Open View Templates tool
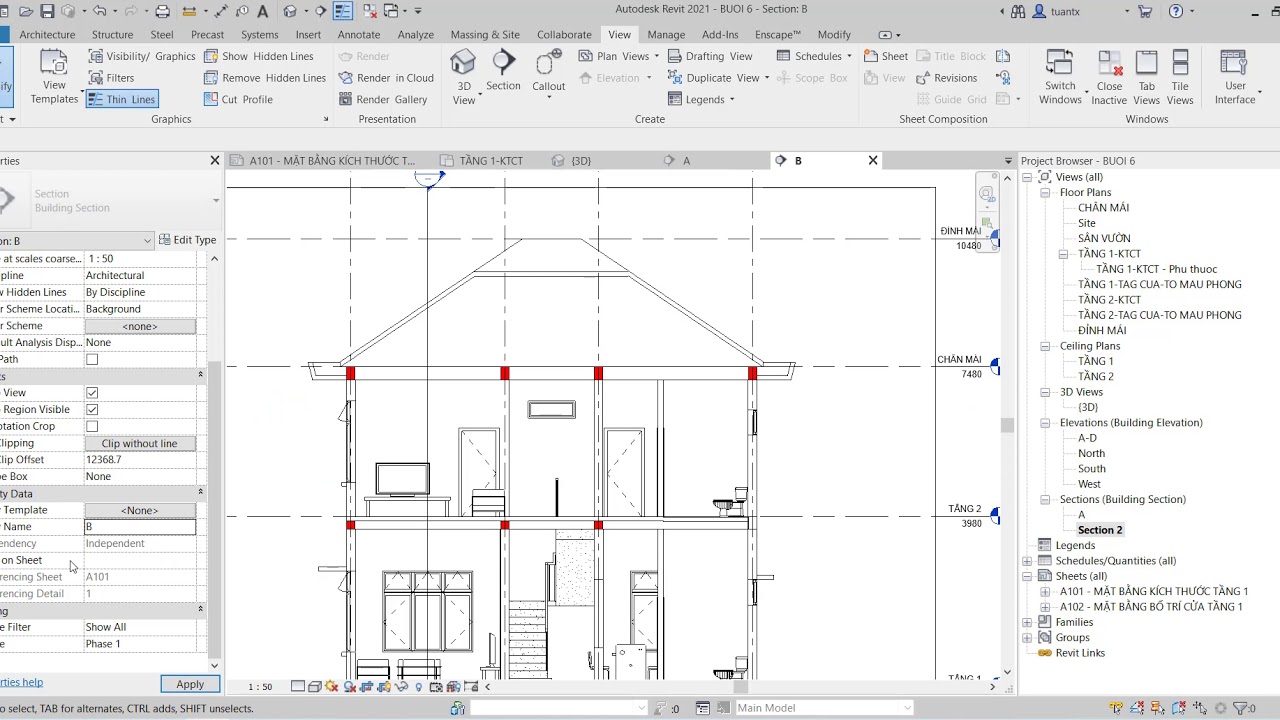 point(54,77)
